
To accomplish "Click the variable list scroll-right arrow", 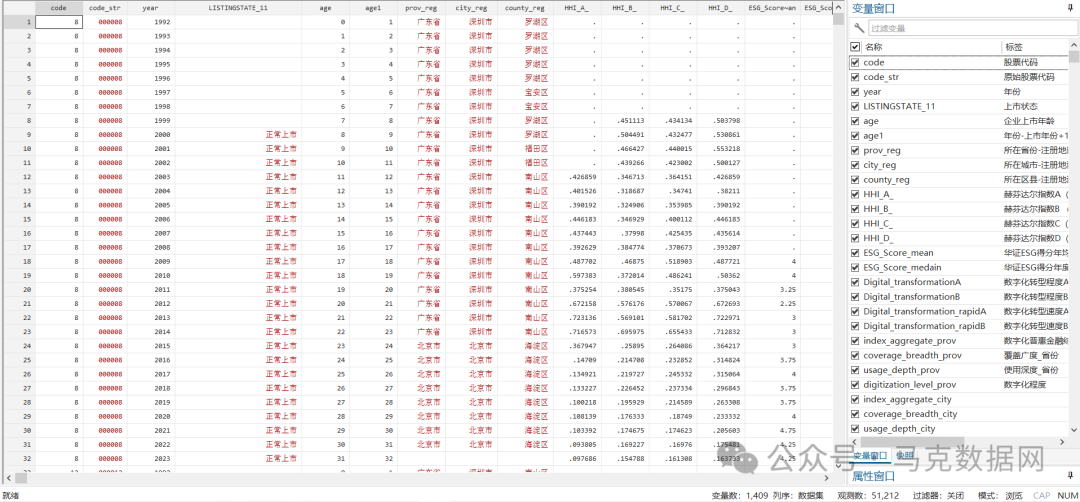I will click(1064, 441).
